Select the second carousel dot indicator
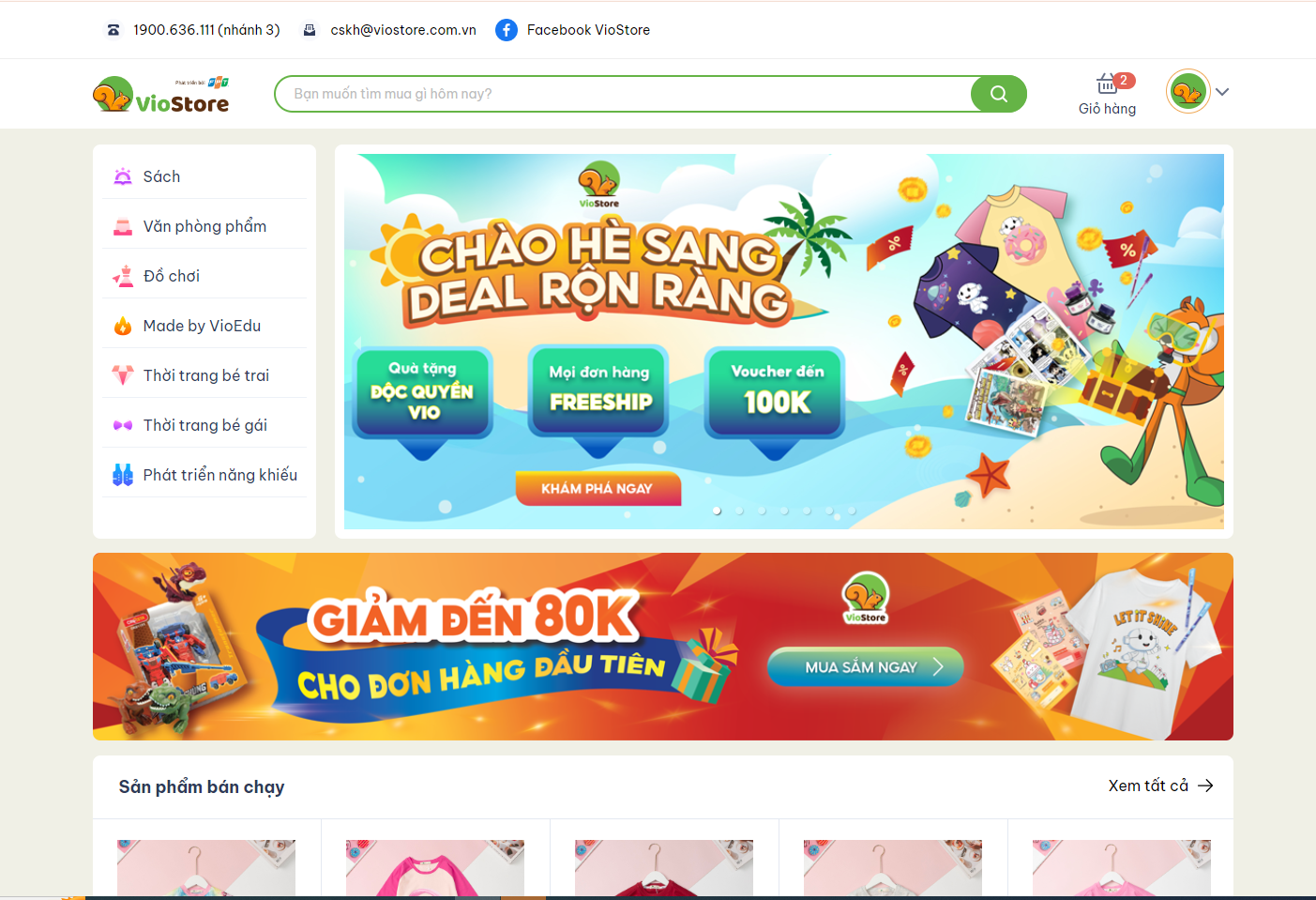 tap(739, 511)
